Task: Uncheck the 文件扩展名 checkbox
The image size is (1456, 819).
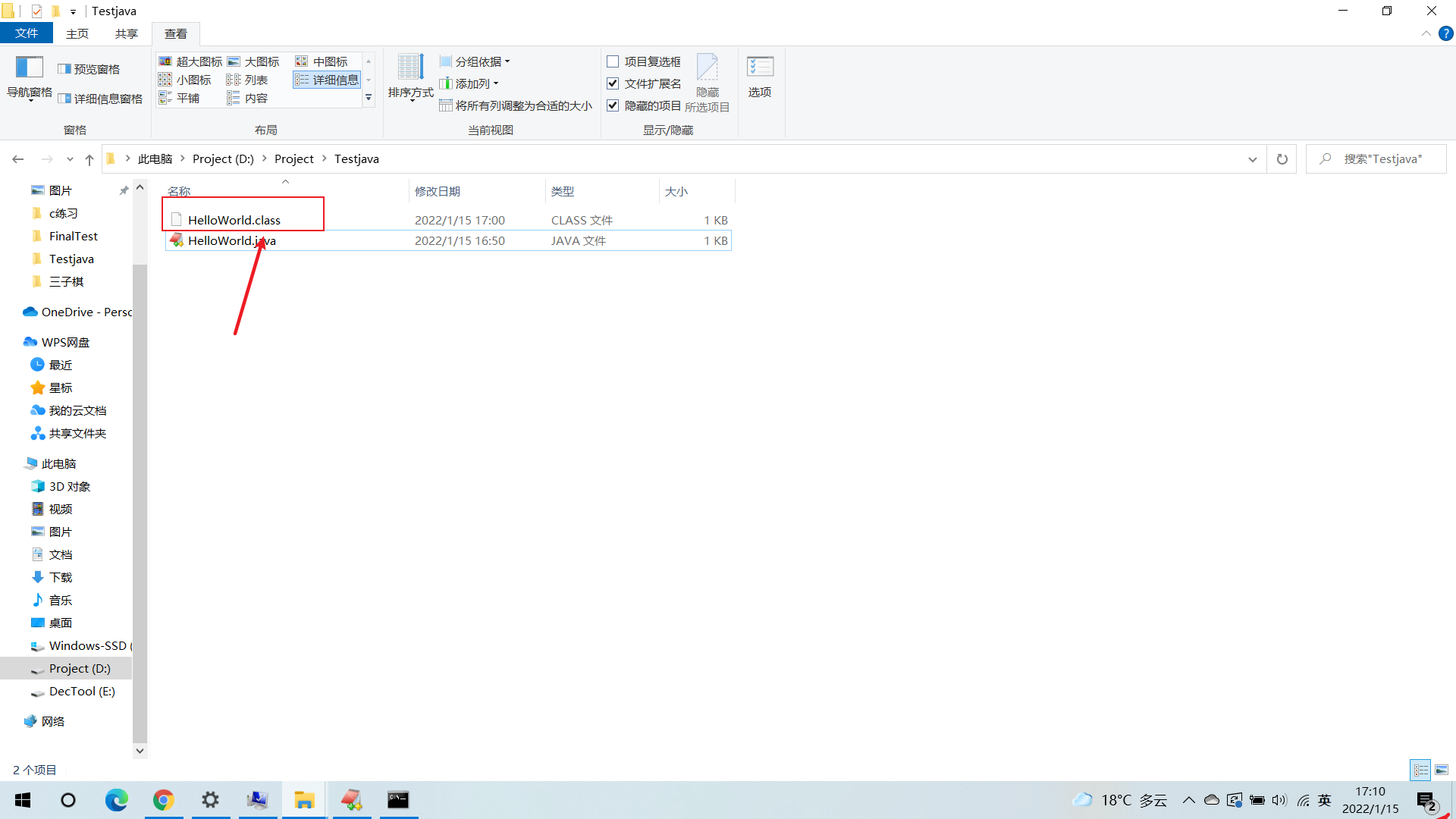Action: click(613, 83)
